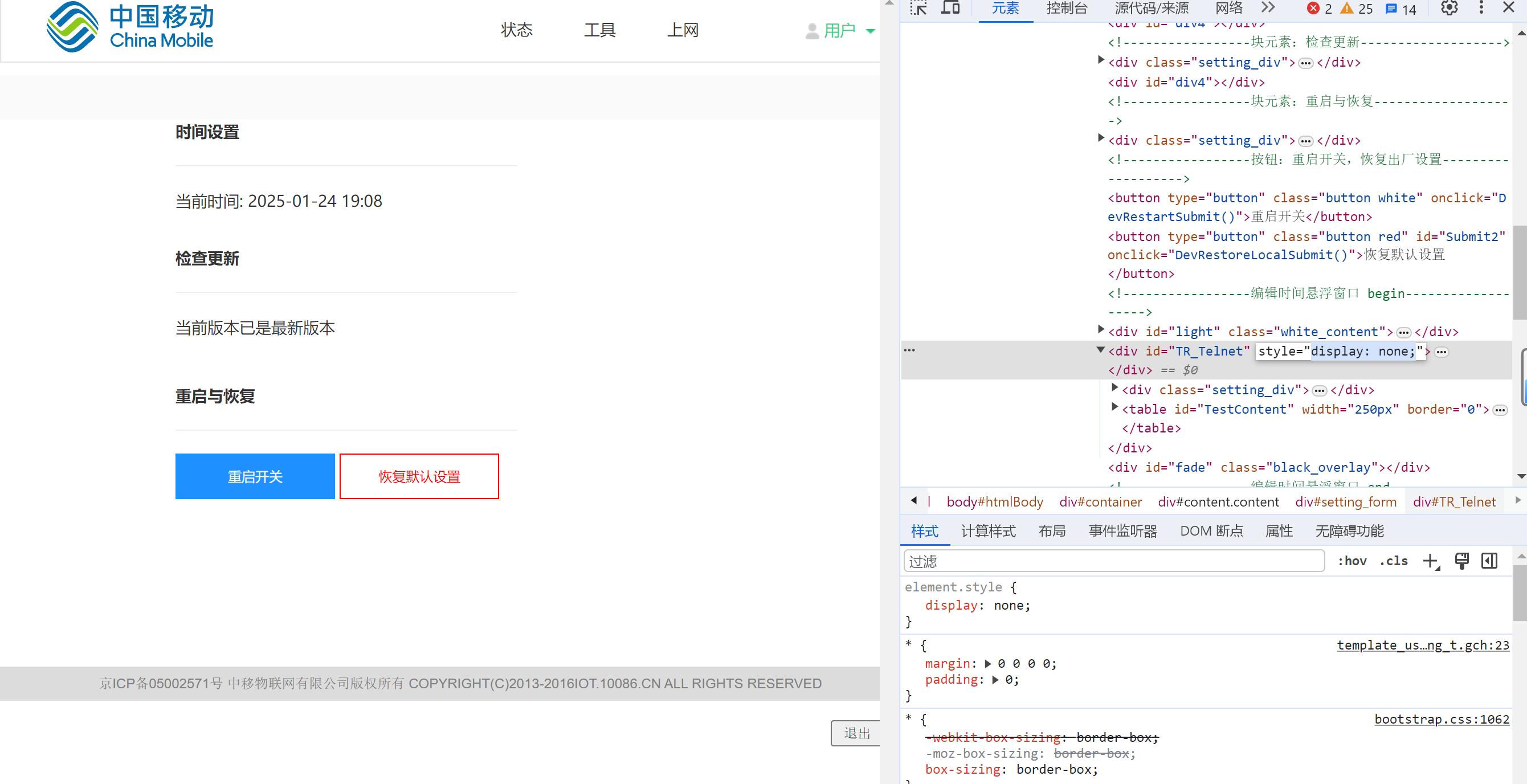Toggle the .cls class editor button

[x=1393, y=561]
